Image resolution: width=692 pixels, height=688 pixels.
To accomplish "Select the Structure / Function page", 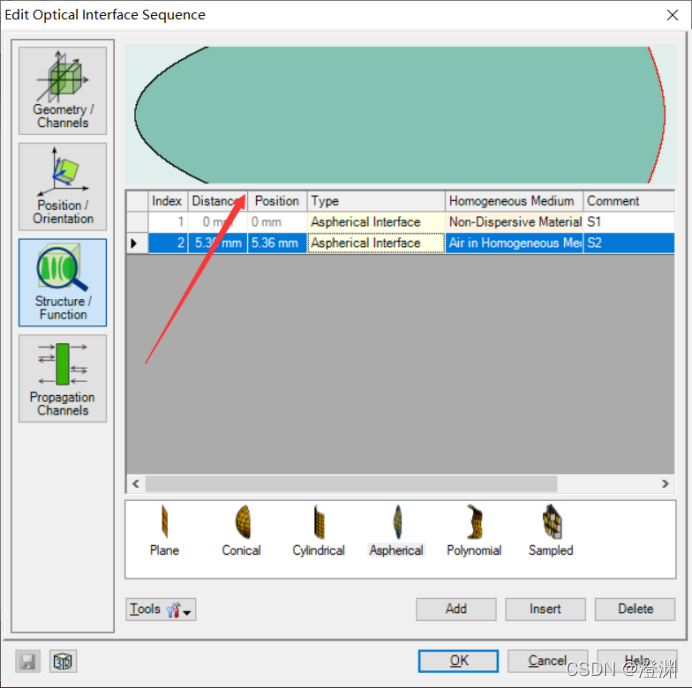I will coord(63,282).
